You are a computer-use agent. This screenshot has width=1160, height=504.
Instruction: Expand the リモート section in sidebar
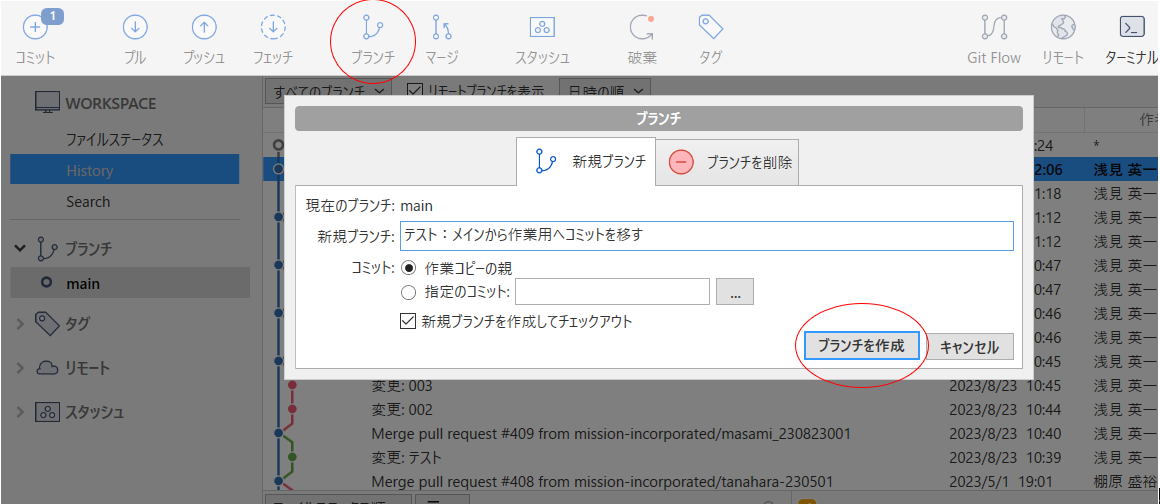(20, 368)
